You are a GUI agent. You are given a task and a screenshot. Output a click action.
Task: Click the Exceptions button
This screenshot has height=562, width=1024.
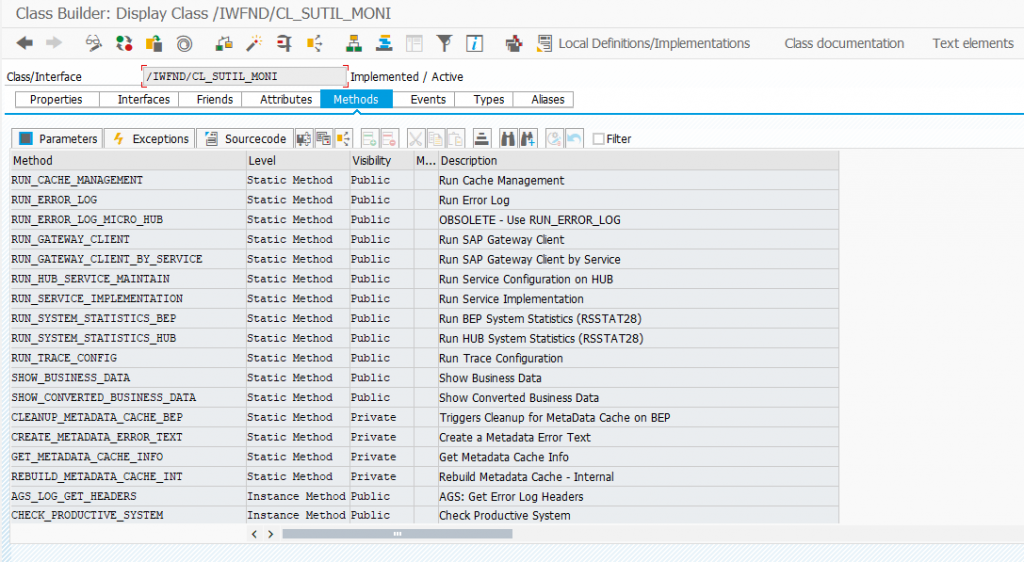[x=150, y=138]
